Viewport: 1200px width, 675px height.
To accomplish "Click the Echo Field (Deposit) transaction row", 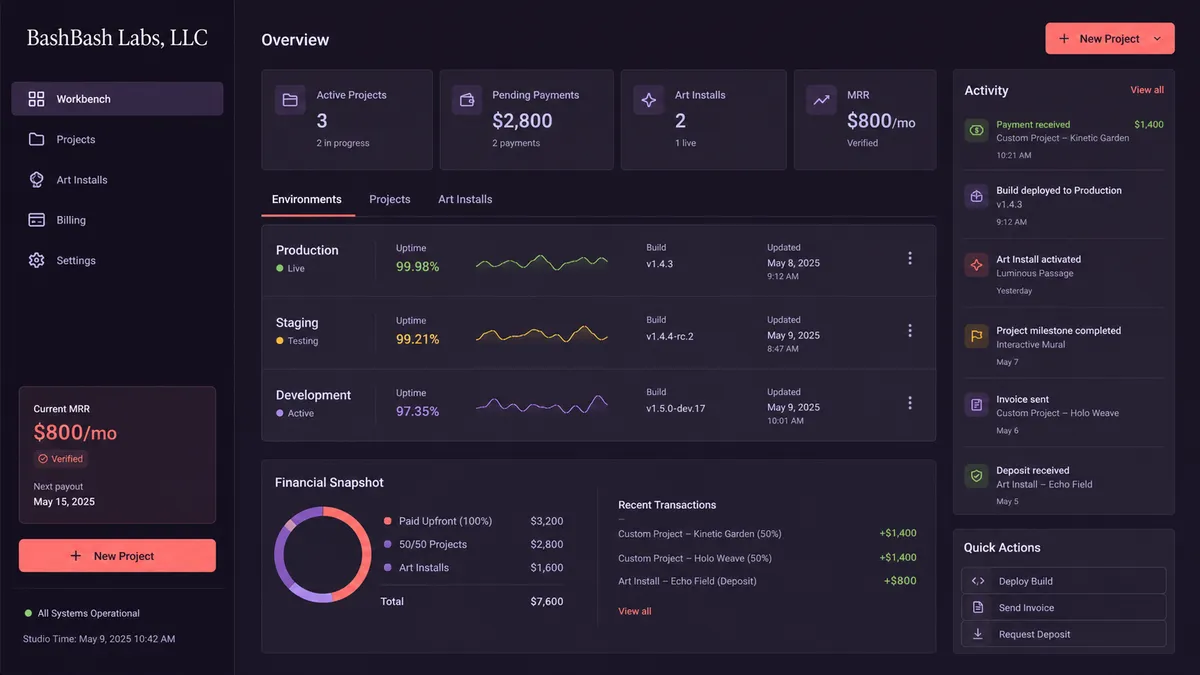I will 767,581.
